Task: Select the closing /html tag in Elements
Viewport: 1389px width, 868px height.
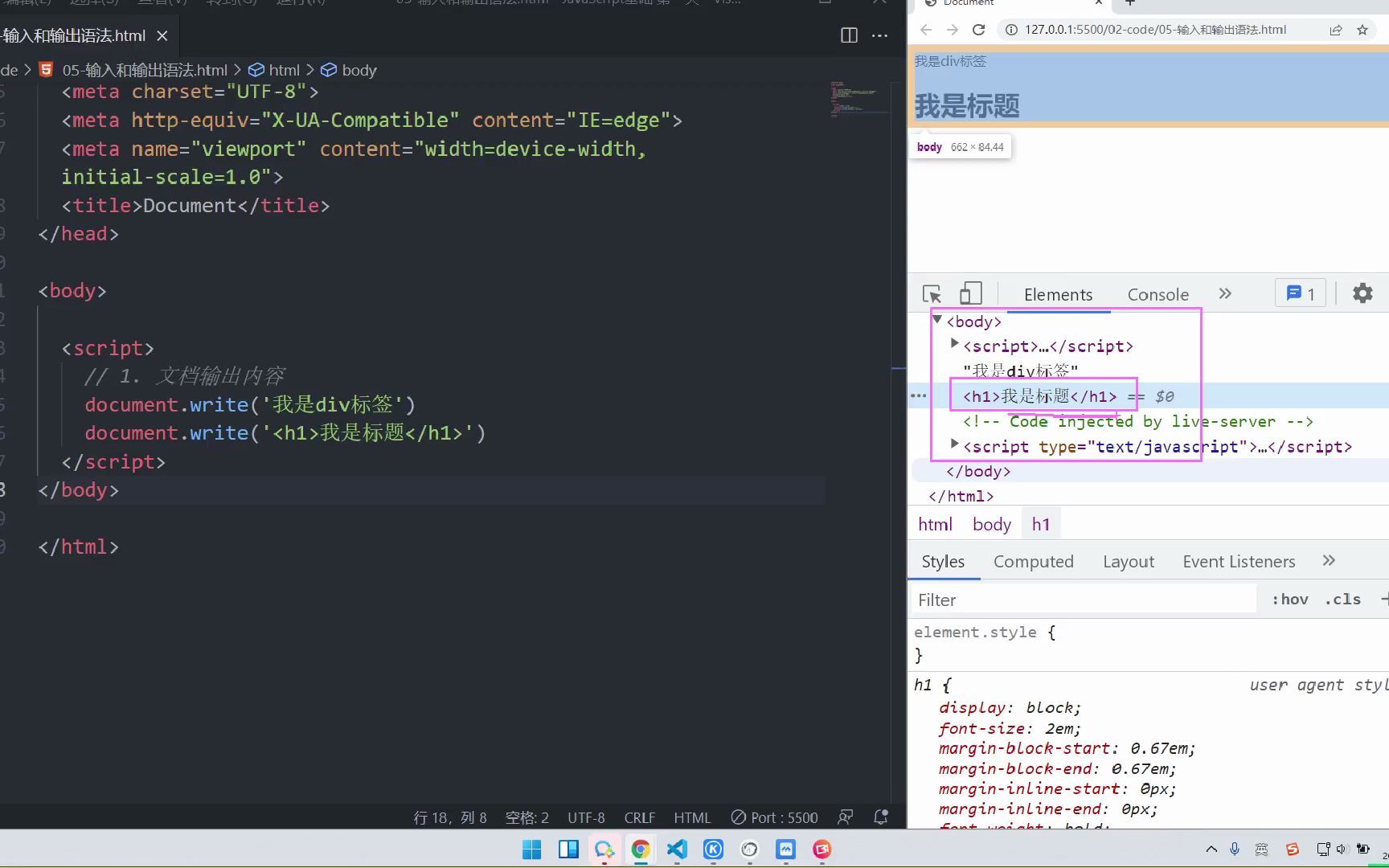Action: [x=961, y=497]
